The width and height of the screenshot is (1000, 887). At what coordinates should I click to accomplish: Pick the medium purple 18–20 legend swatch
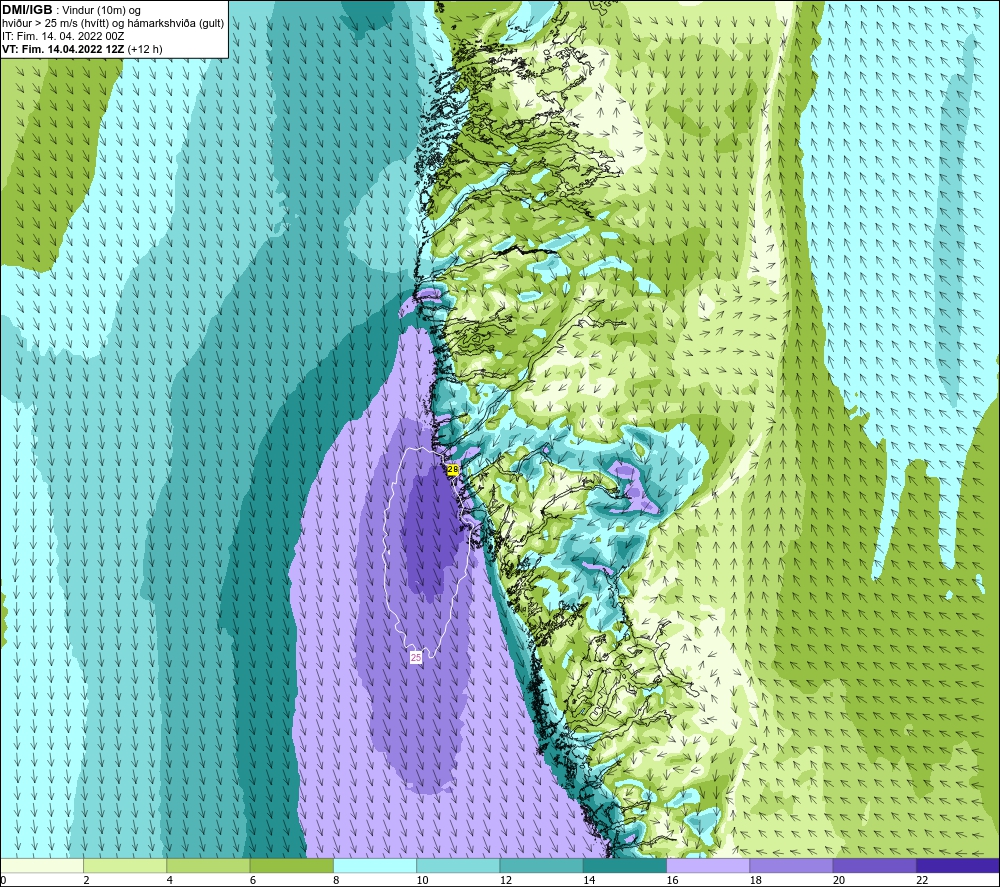791,865
